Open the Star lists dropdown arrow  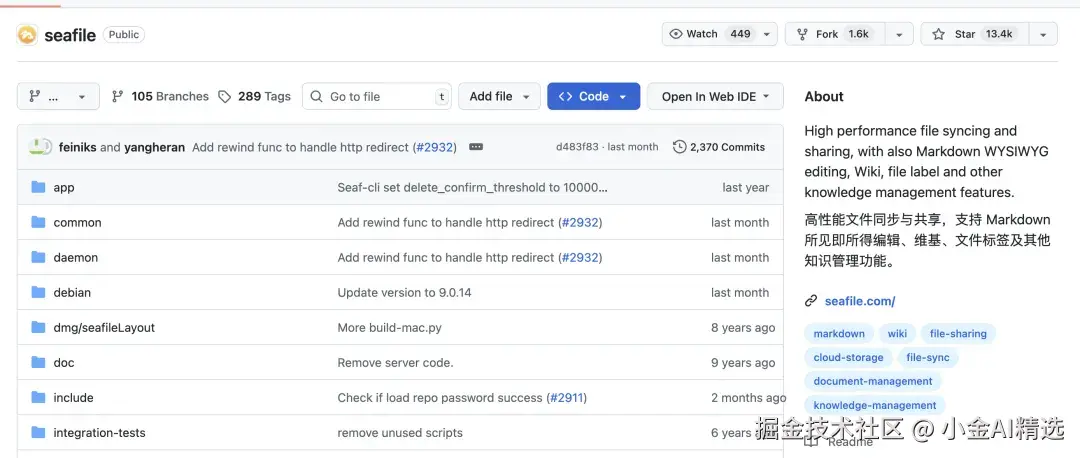(x=1043, y=34)
